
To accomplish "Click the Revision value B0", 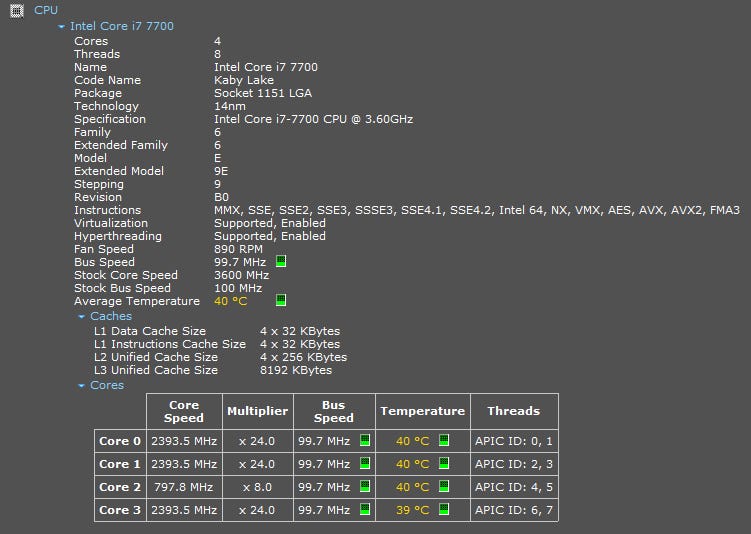I will tap(221, 197).
